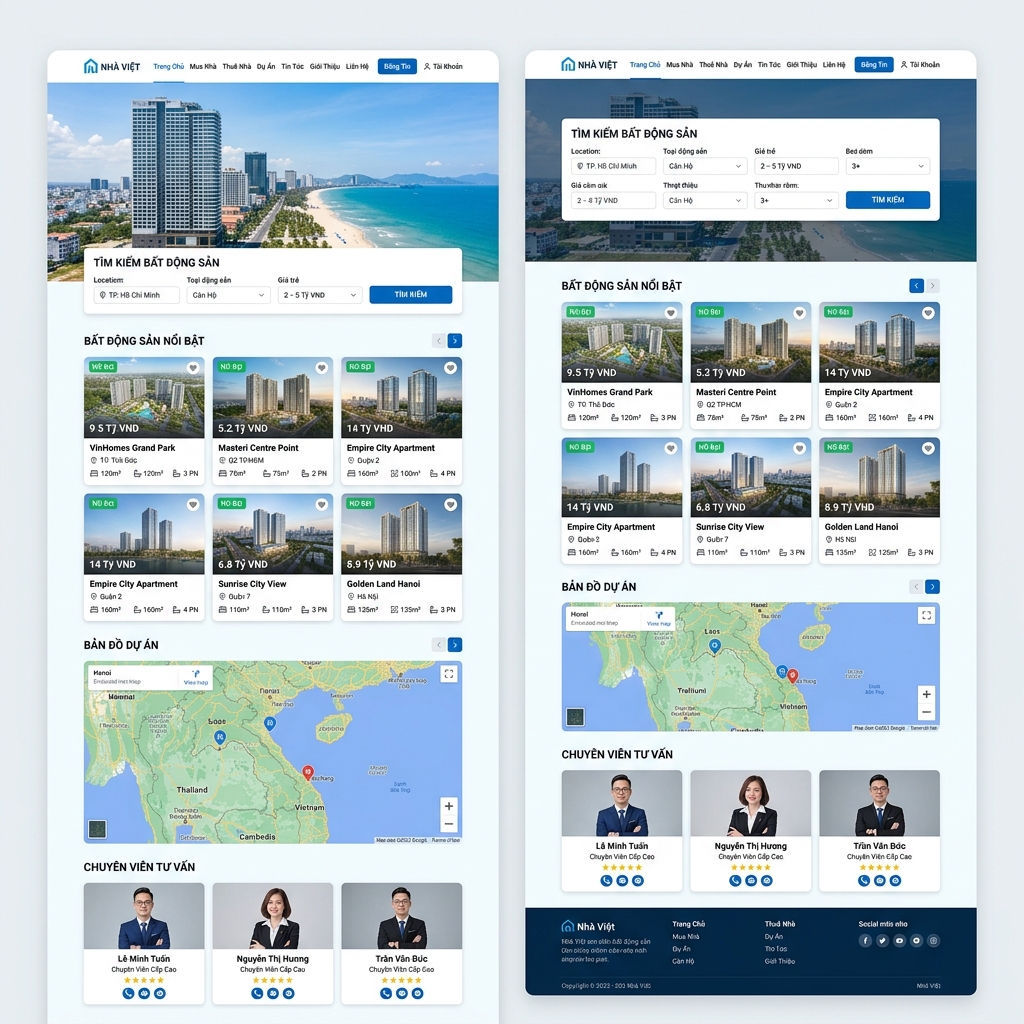Click the Nhà Việt header logo in right mockup
The width and height of the screenshot is (1024, 1024).
589,65
